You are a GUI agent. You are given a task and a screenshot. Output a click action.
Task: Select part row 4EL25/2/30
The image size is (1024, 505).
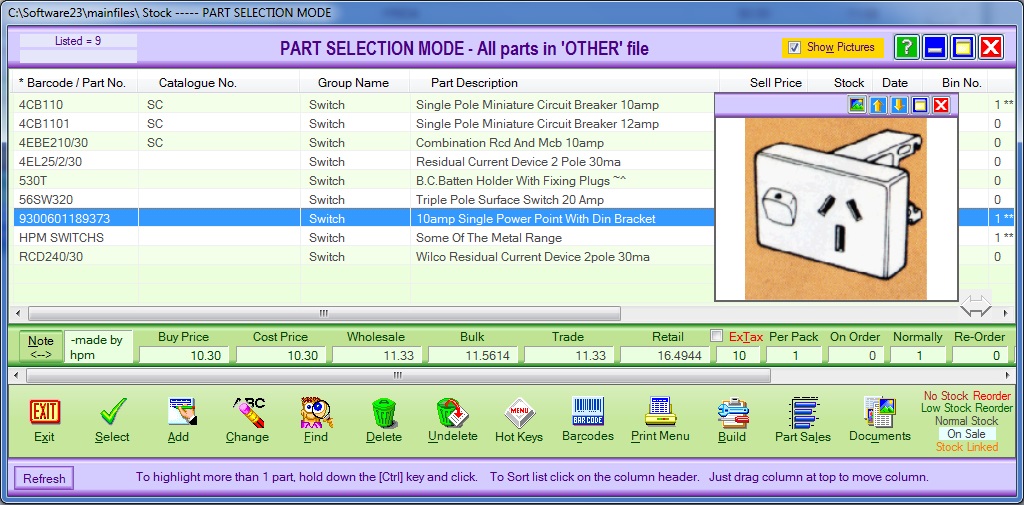click(x=364, y=161)
